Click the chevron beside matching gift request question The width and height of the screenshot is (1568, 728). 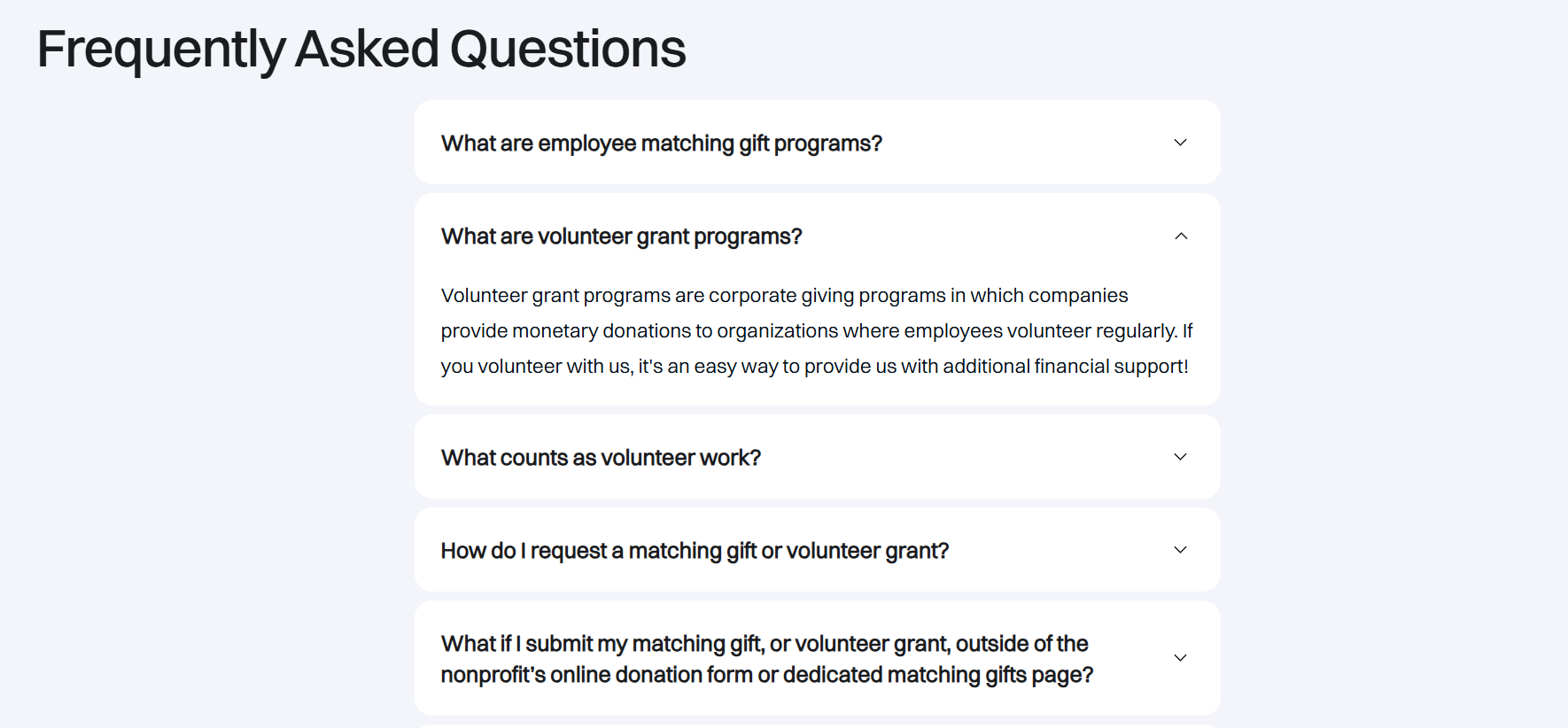pyautogui.click(x=1179, y=550)
